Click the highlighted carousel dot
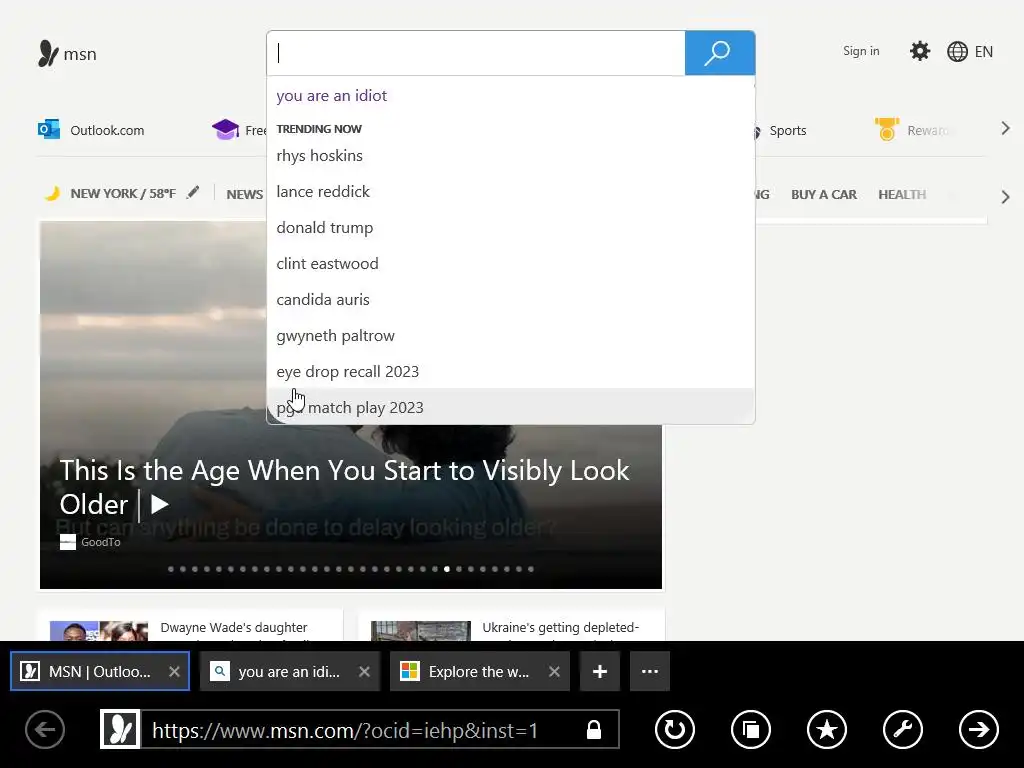The width and height of the screenshot is (1024, 768). (x=447, y=569)
